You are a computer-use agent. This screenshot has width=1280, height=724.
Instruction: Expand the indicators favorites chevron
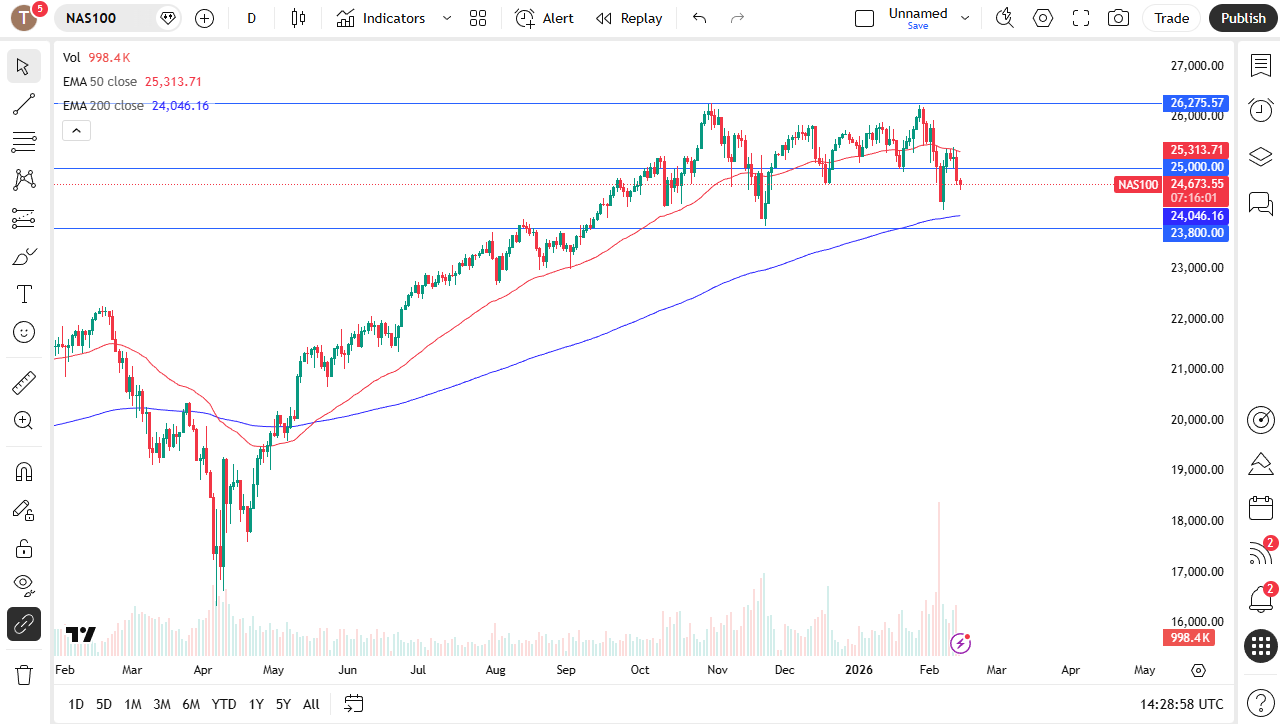[x=447, y=18]
